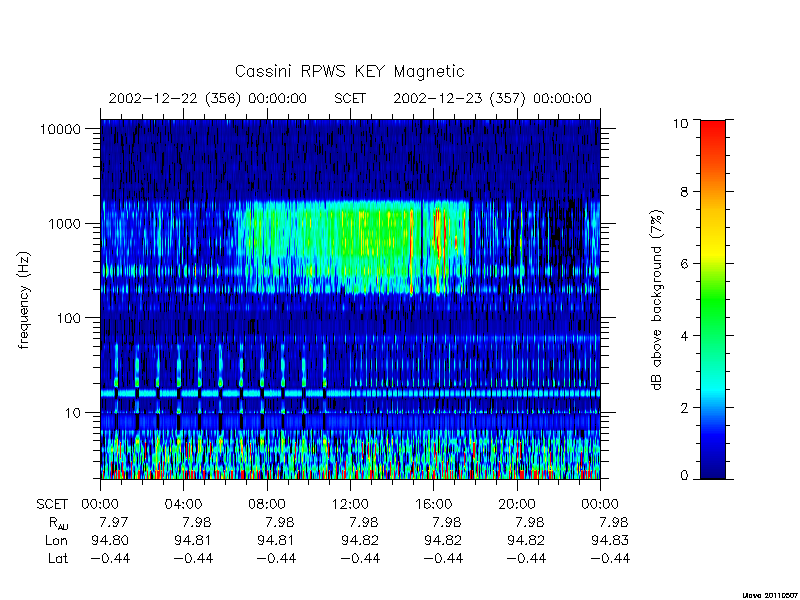Click the 'Lat' row label
The image size is (800, 600).
[x=58, y=559]
